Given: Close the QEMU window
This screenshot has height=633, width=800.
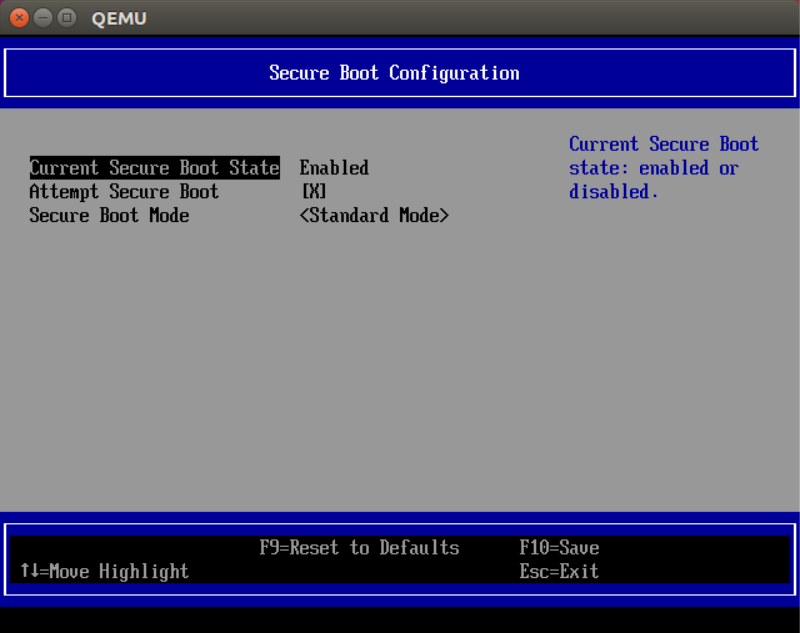Looking at the screenshot, I should tap(19, 18).
